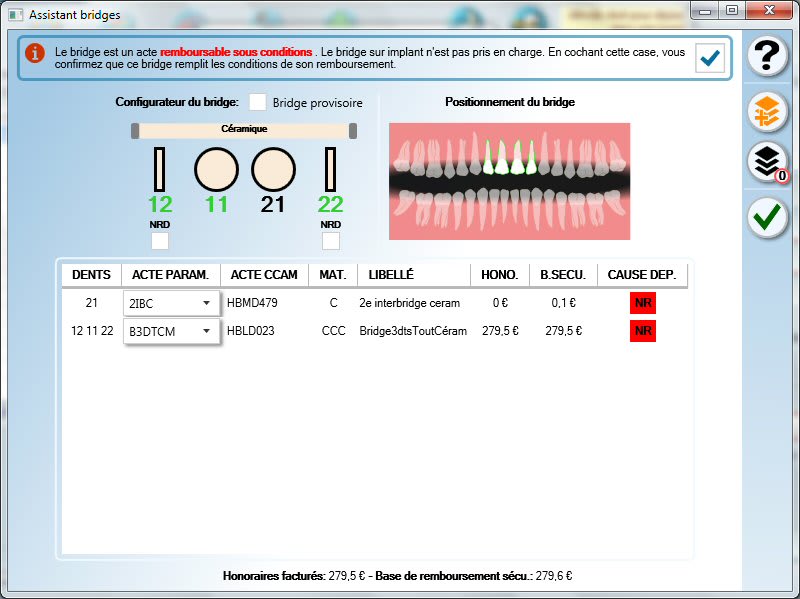
Task: Click the green checkmark validate icon
Action: click(768, 218)
